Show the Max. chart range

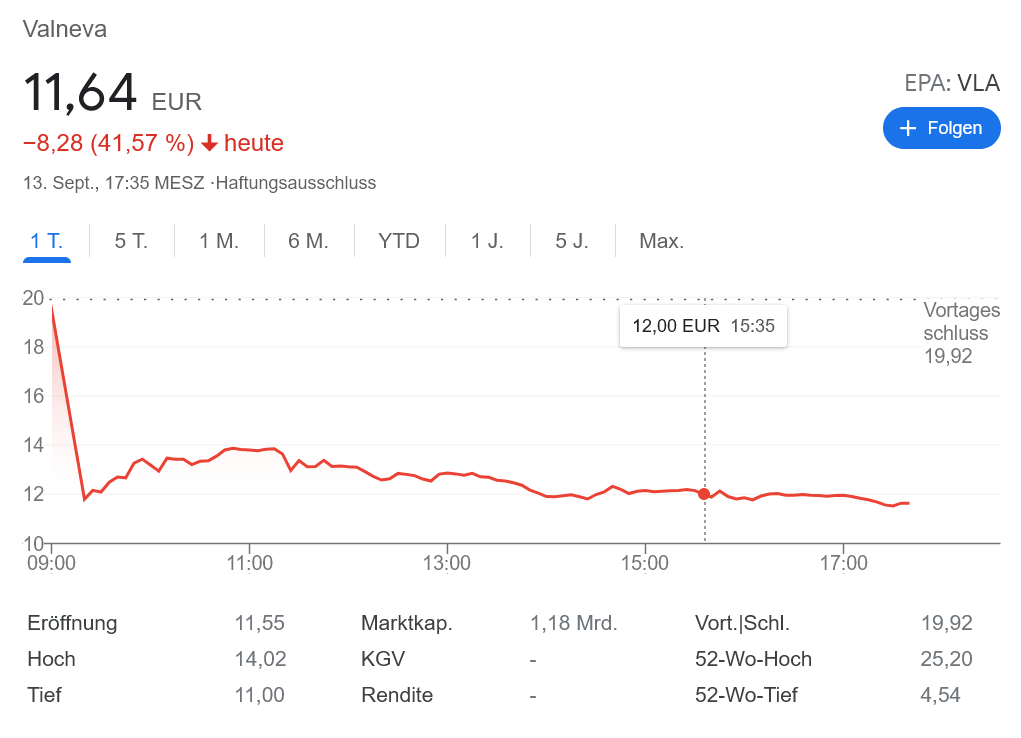coord(661,241)
